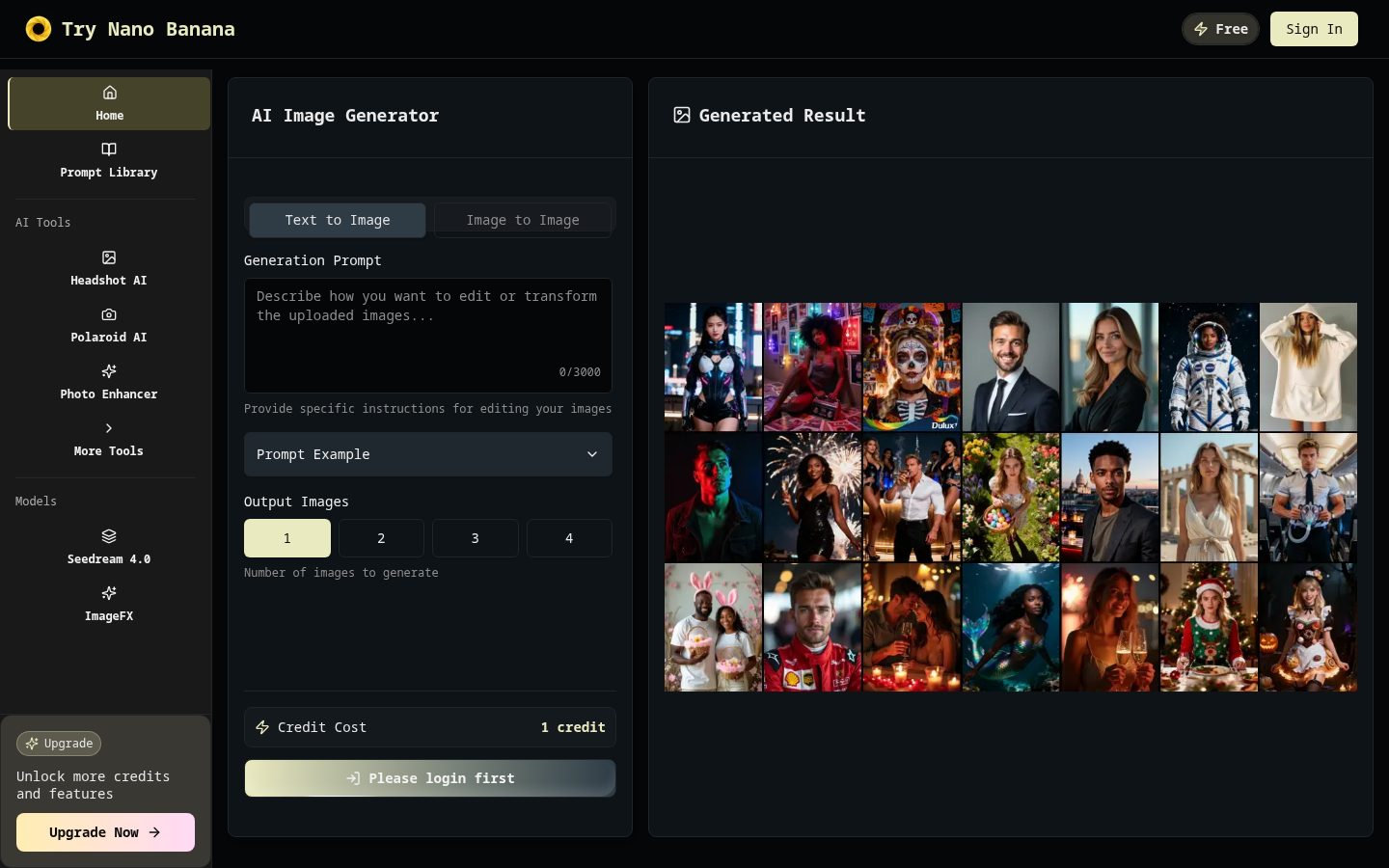Set output images to 2

(381, 538)
